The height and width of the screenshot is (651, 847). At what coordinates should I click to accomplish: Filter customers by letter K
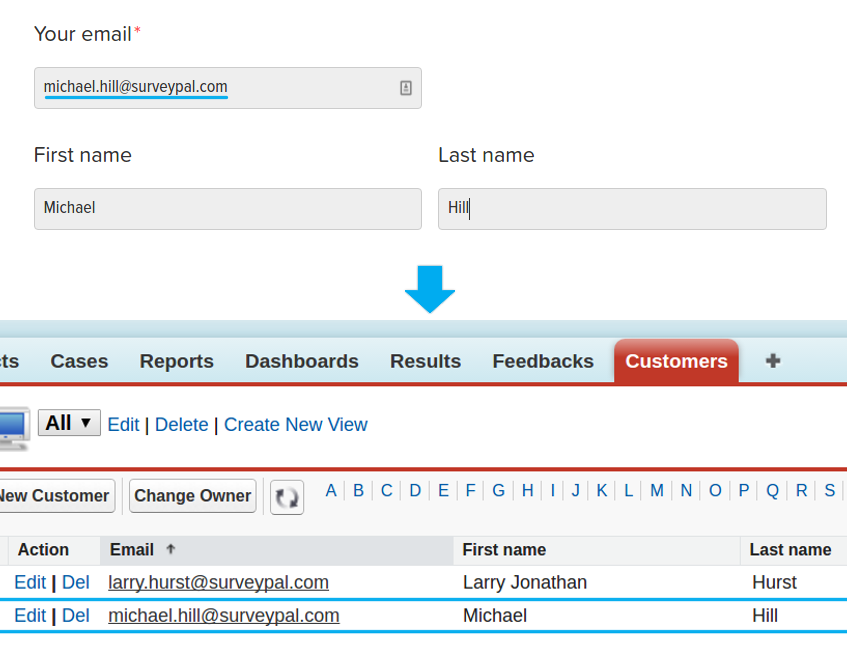(x=602, y=491)
